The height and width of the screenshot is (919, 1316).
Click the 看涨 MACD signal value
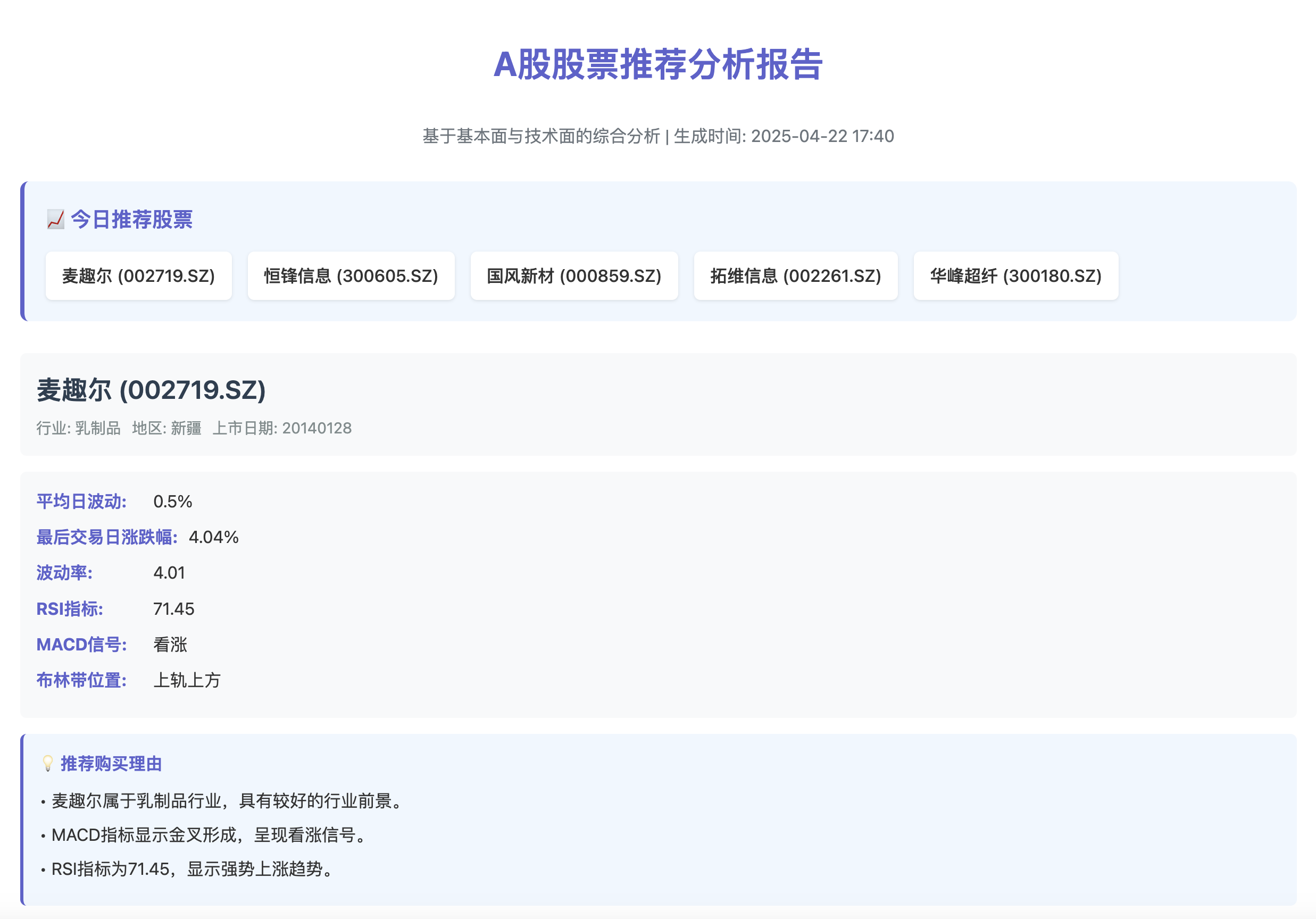click(170, 645)
